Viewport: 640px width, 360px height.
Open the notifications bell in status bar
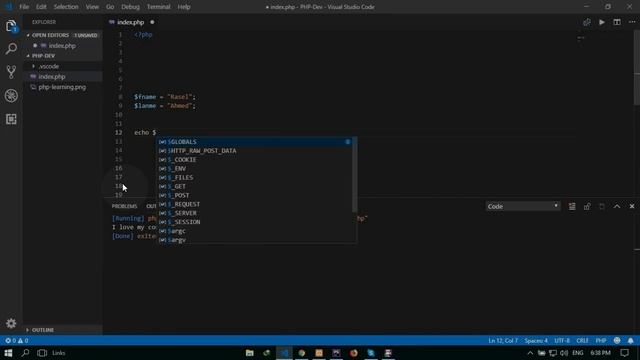pos(631,340)
